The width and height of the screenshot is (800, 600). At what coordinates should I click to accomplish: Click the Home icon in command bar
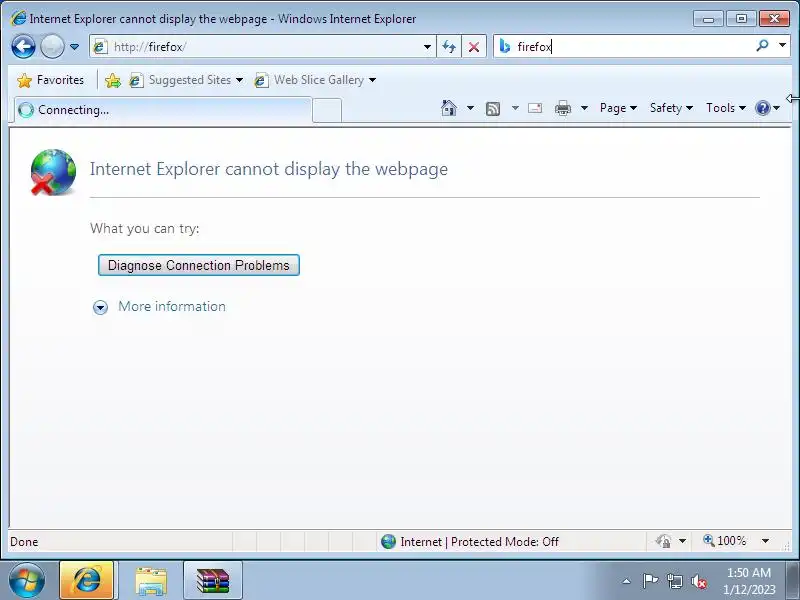click(x=449, y=108)
